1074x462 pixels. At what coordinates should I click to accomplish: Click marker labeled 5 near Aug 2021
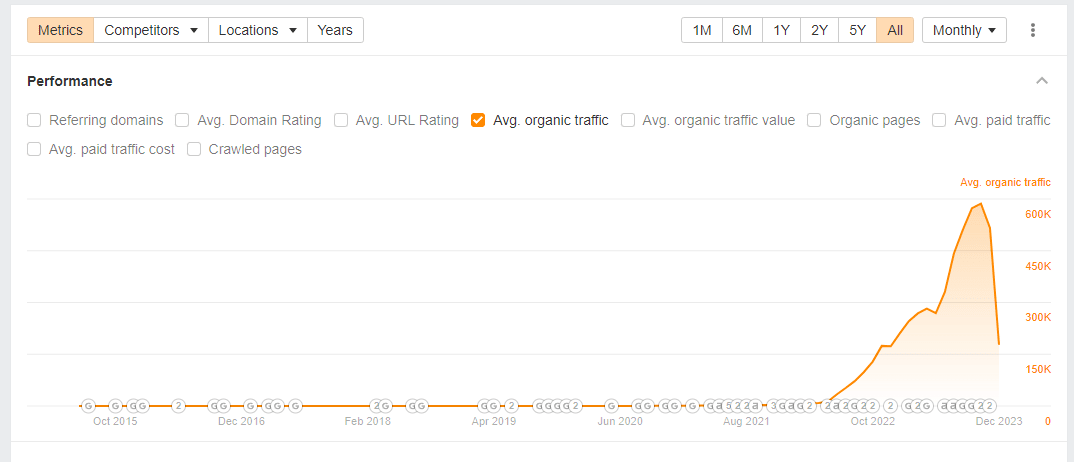click(729, 406)
